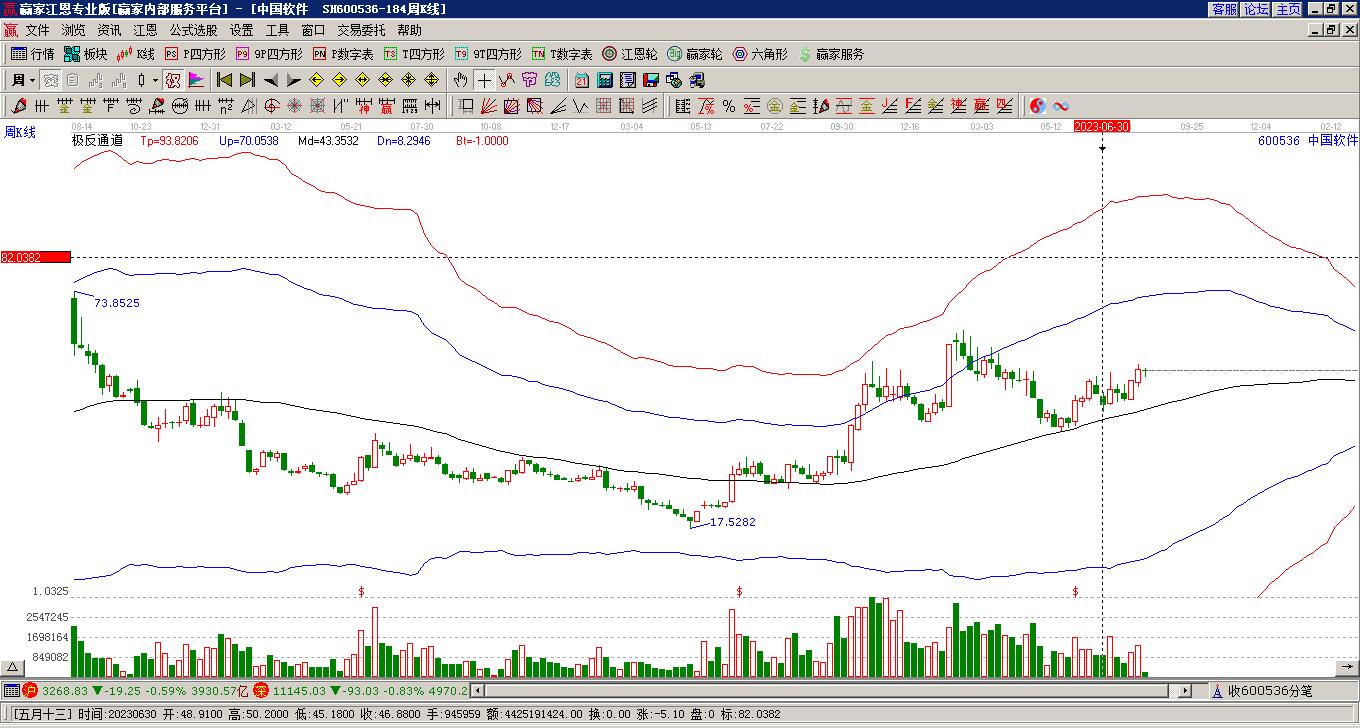Open the 资讯 menu
1360x728 pixels.
pos(109,31)
